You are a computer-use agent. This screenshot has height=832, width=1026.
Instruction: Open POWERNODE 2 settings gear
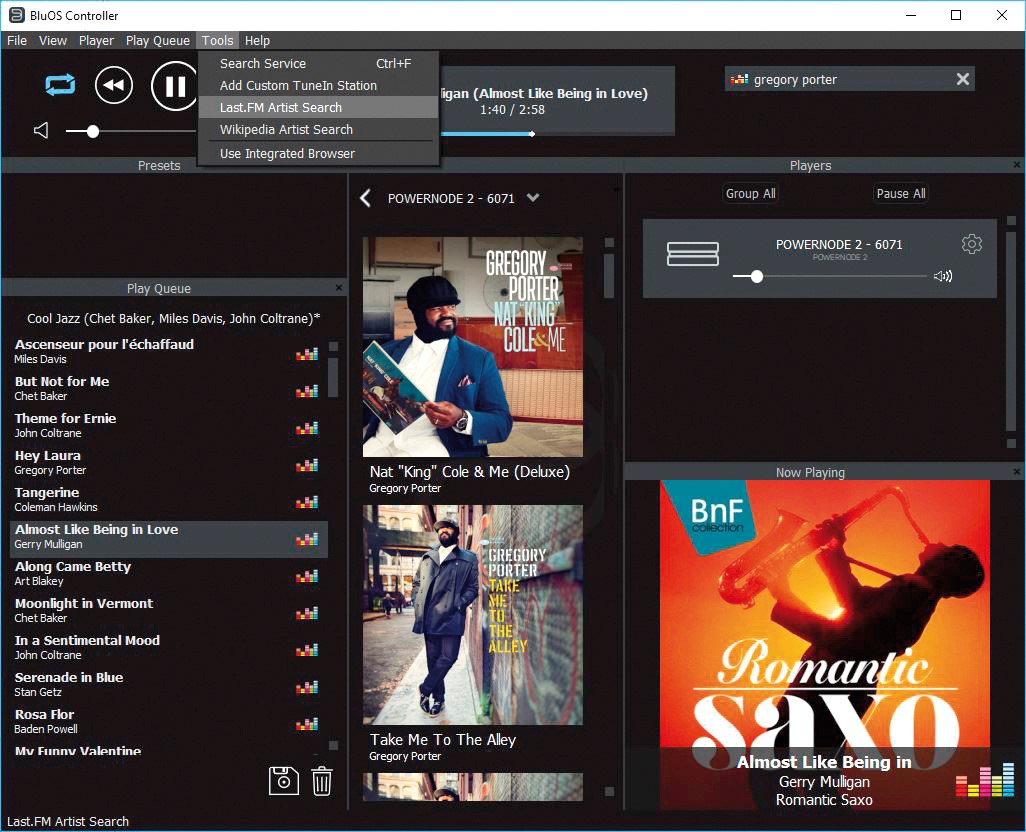[x=972, y=244]
